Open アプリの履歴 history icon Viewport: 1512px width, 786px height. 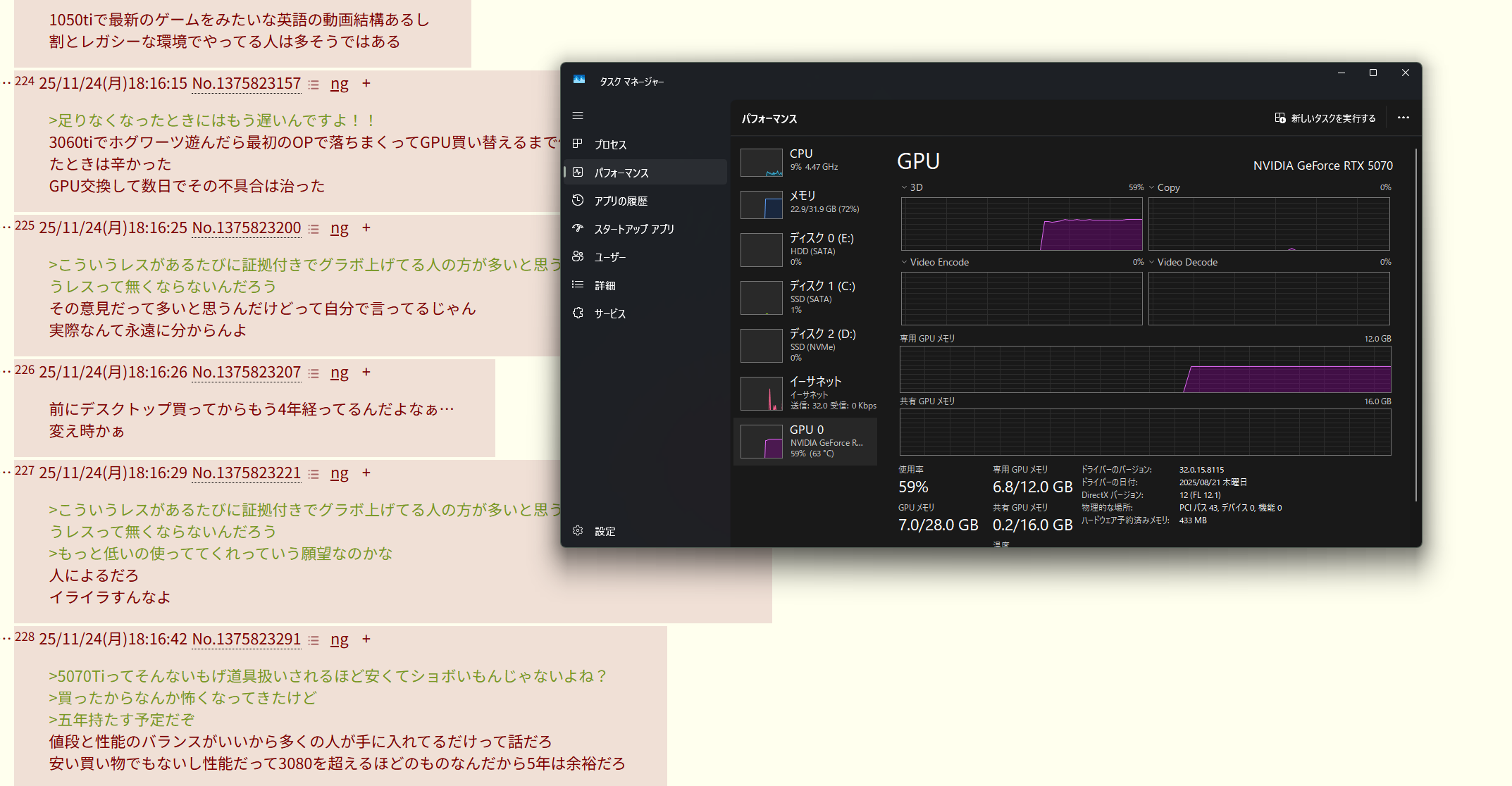click(x=578, y=200)
